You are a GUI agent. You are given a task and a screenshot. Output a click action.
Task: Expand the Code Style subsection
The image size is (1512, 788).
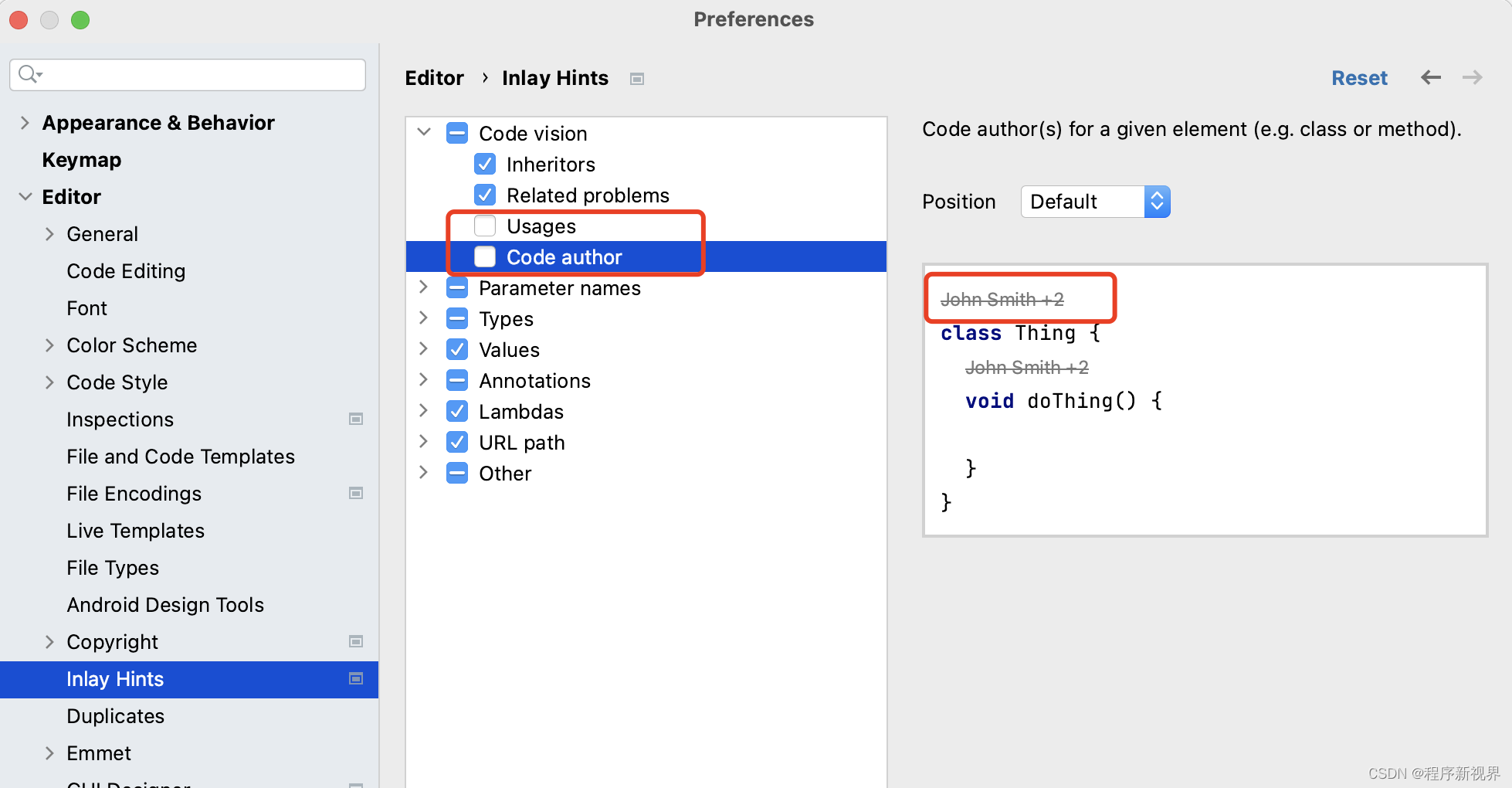pos(49,382)
